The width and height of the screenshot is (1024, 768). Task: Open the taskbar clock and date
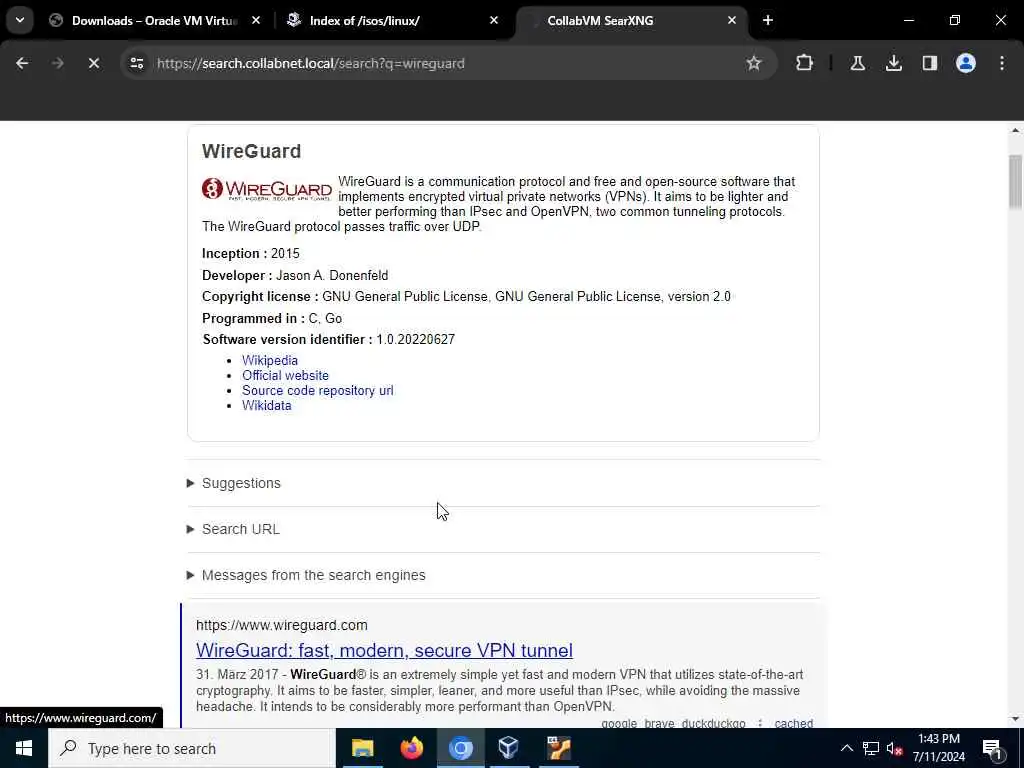[938, 748]
